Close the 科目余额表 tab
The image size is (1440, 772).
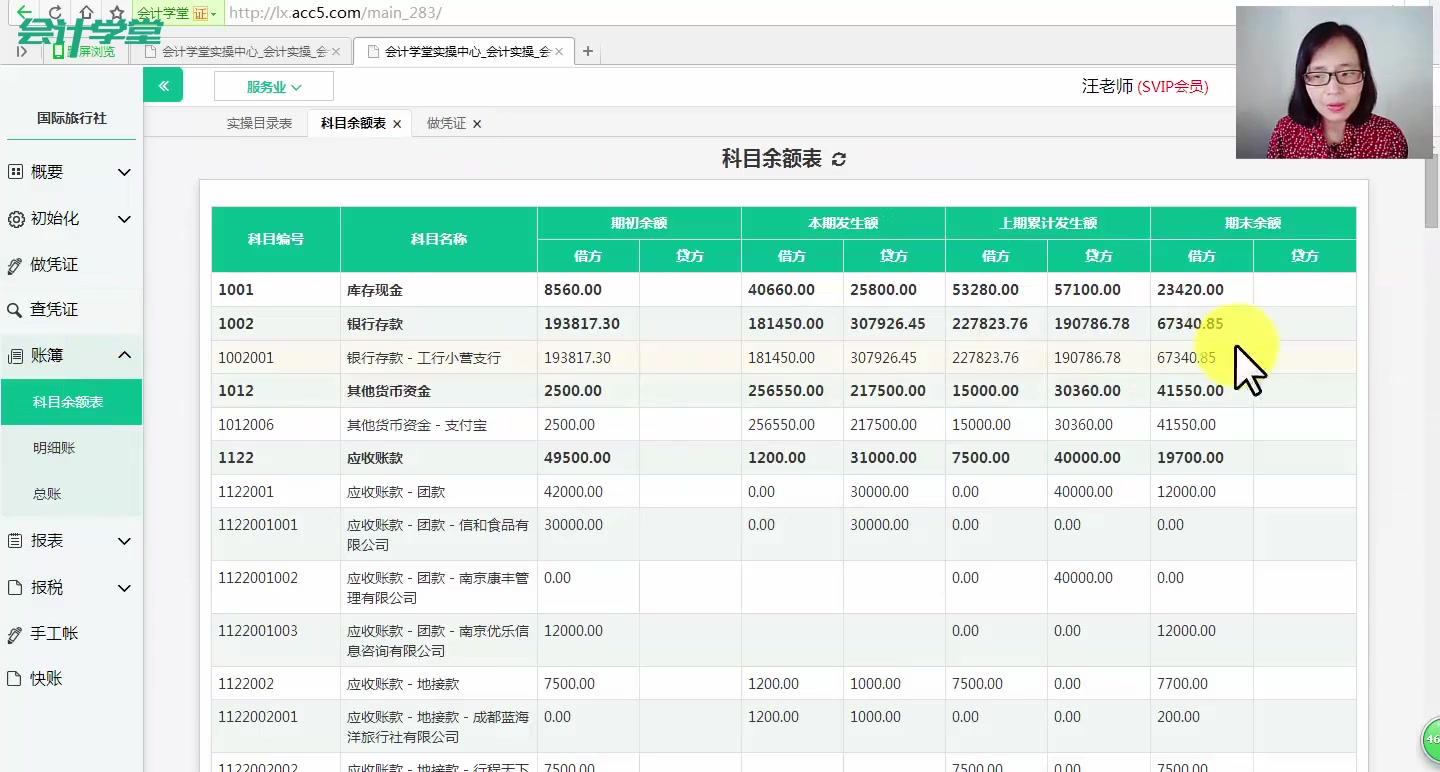pos(397,124)
